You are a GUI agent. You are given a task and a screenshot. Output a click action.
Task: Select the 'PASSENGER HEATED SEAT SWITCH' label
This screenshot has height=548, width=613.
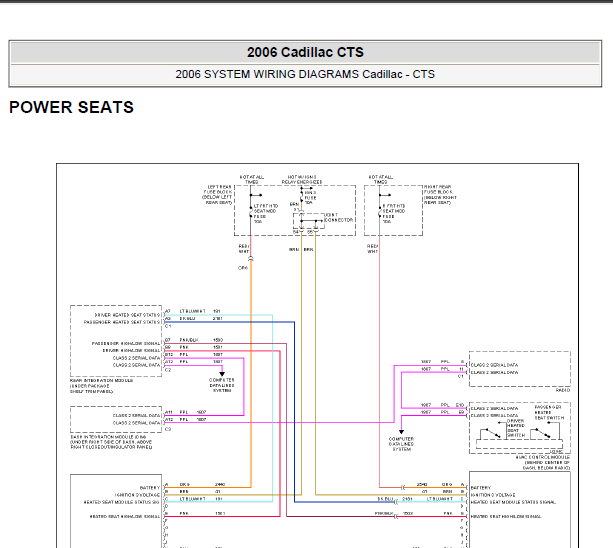point(549,412)
